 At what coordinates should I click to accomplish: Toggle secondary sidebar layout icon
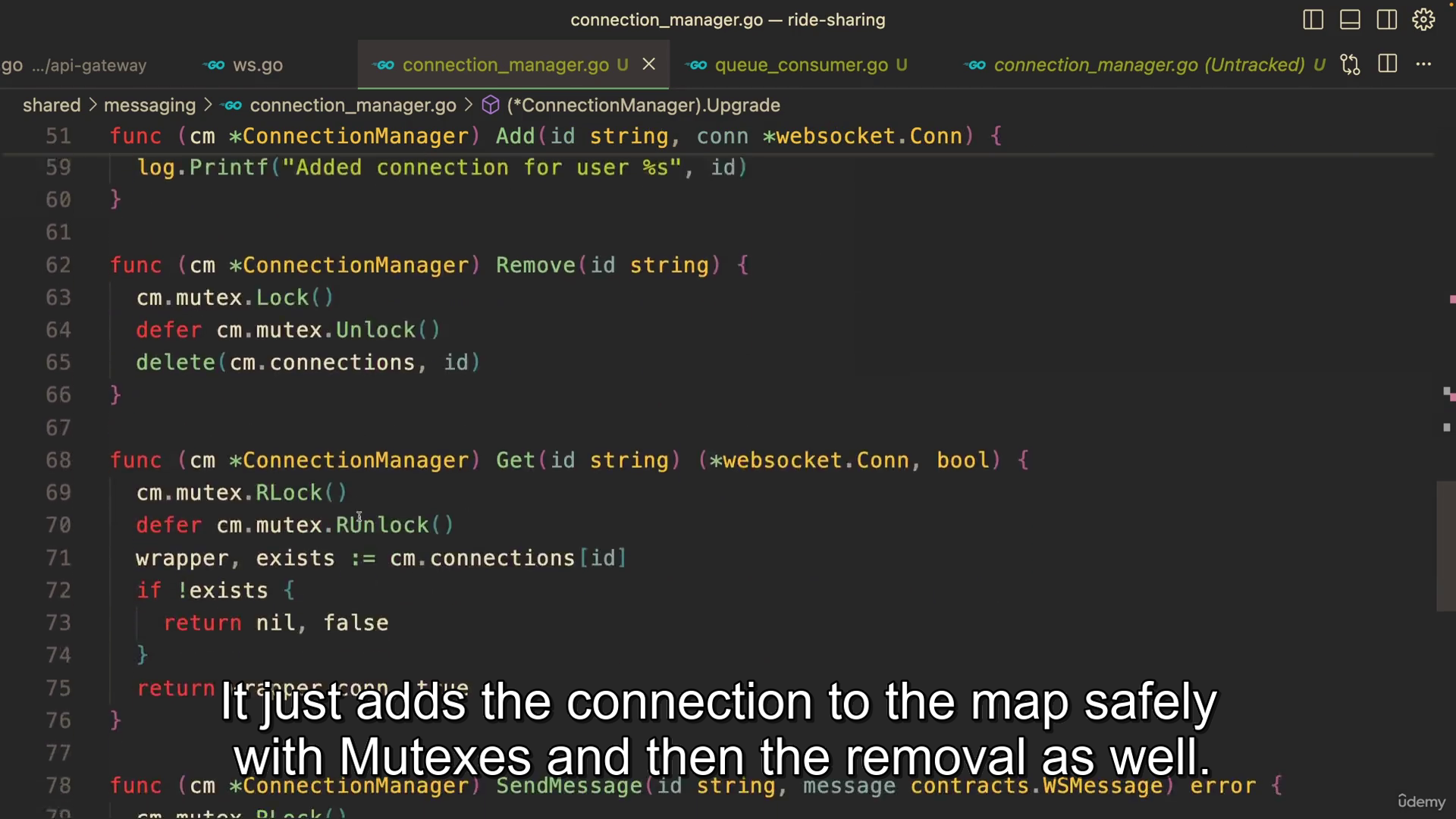pyautogui.click(x=1386, y=20)
